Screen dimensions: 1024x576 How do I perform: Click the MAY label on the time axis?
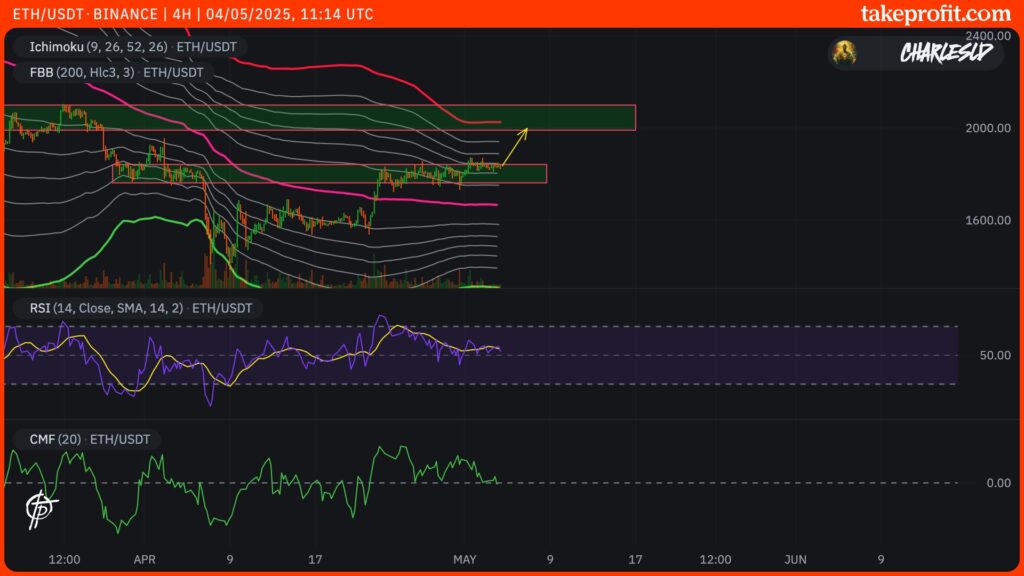[x=465, y=560]
